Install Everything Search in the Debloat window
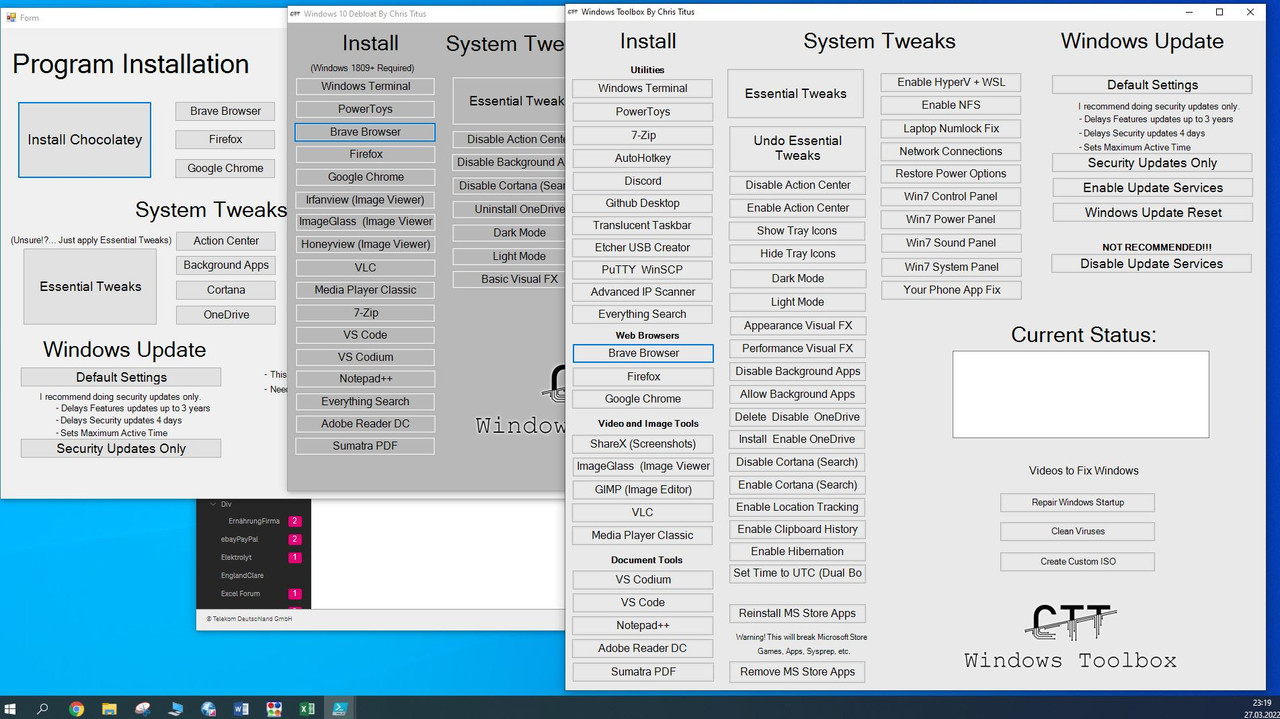 365,401
